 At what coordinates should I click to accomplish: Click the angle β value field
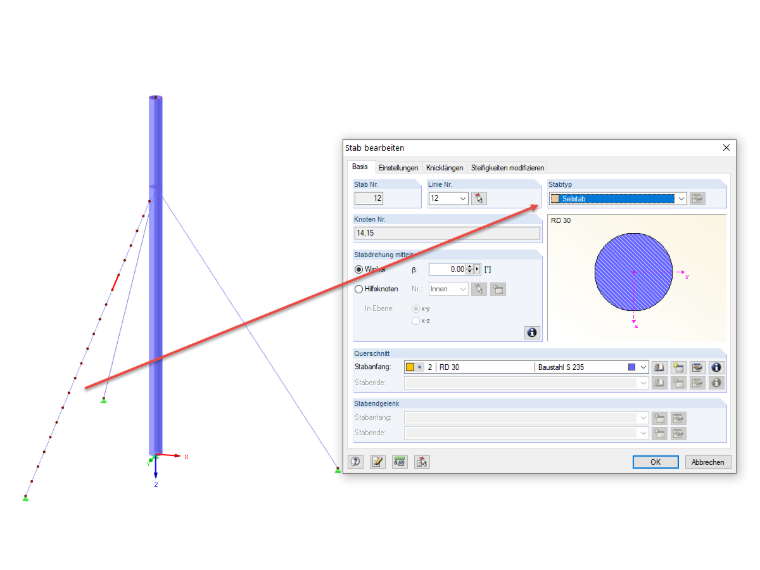pos(447,269)
